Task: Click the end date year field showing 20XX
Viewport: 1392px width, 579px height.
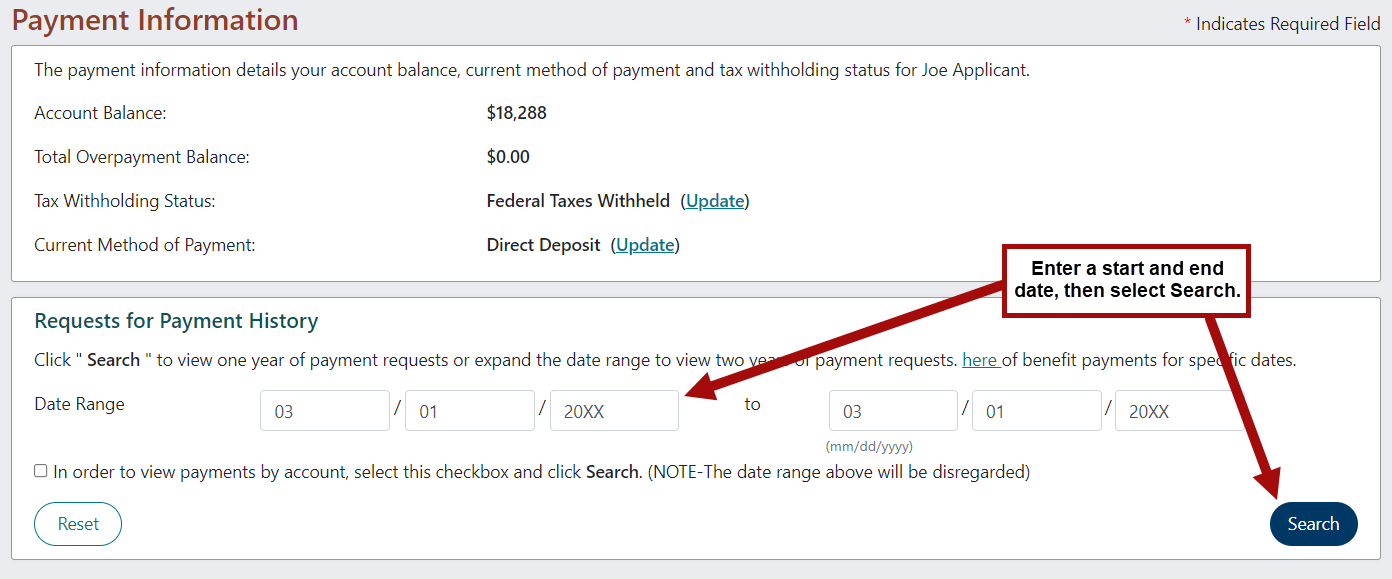Action: click(1180, 410)
